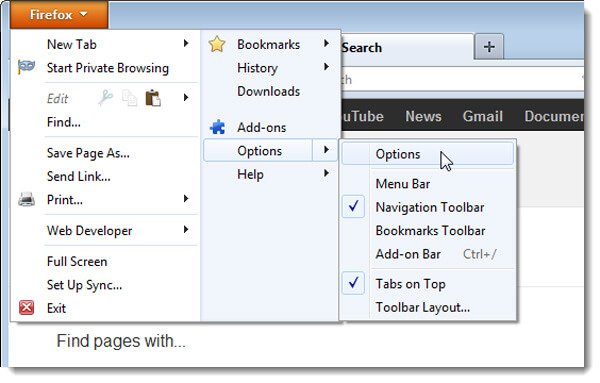Click Options in the middle menu column
The height and width of the screenshot is (383, 600).
[x=259, y=151]
